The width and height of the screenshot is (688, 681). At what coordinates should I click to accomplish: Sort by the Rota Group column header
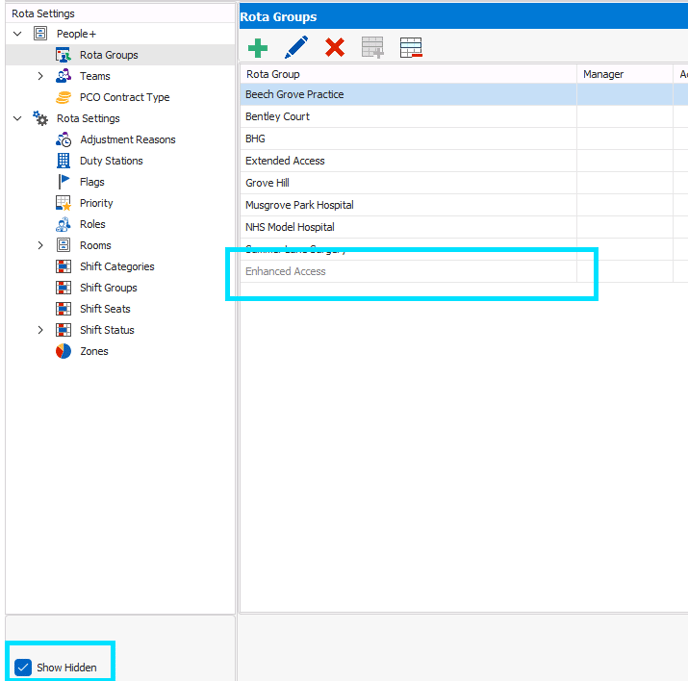[x=273, y=74]
